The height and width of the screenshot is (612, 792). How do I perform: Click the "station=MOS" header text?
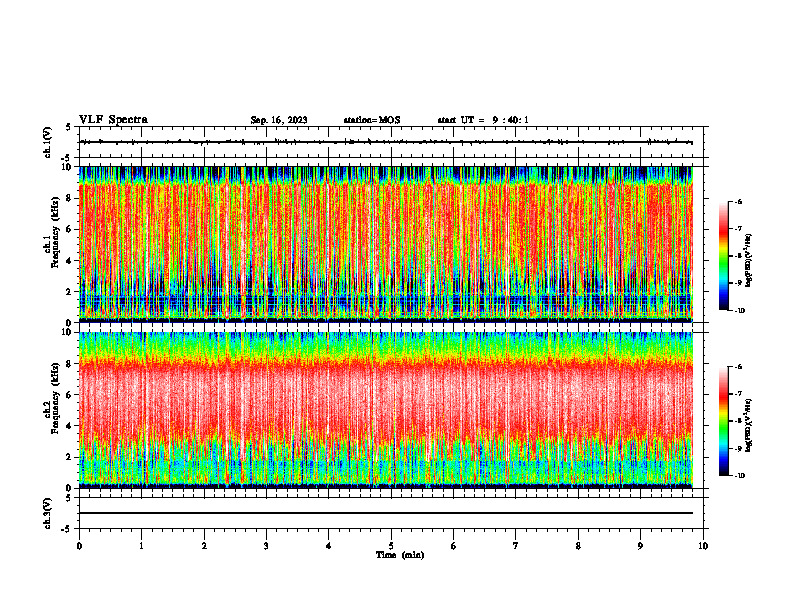click(x=372, y=120)
